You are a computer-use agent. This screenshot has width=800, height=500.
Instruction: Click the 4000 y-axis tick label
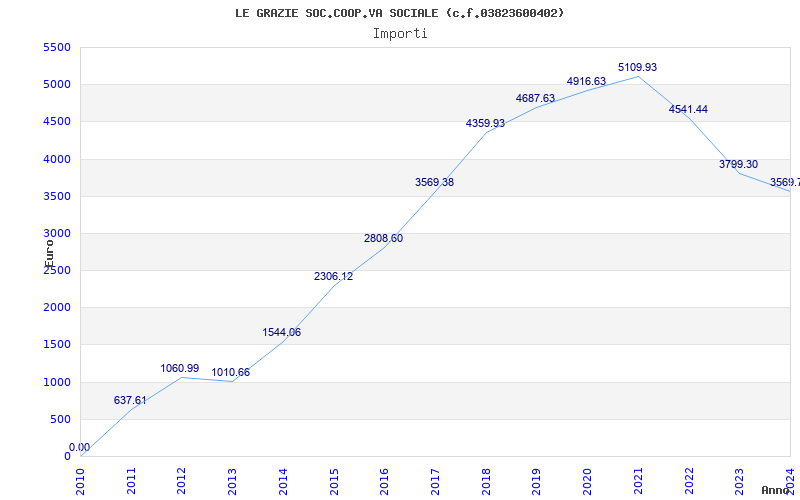click(57, 159)
